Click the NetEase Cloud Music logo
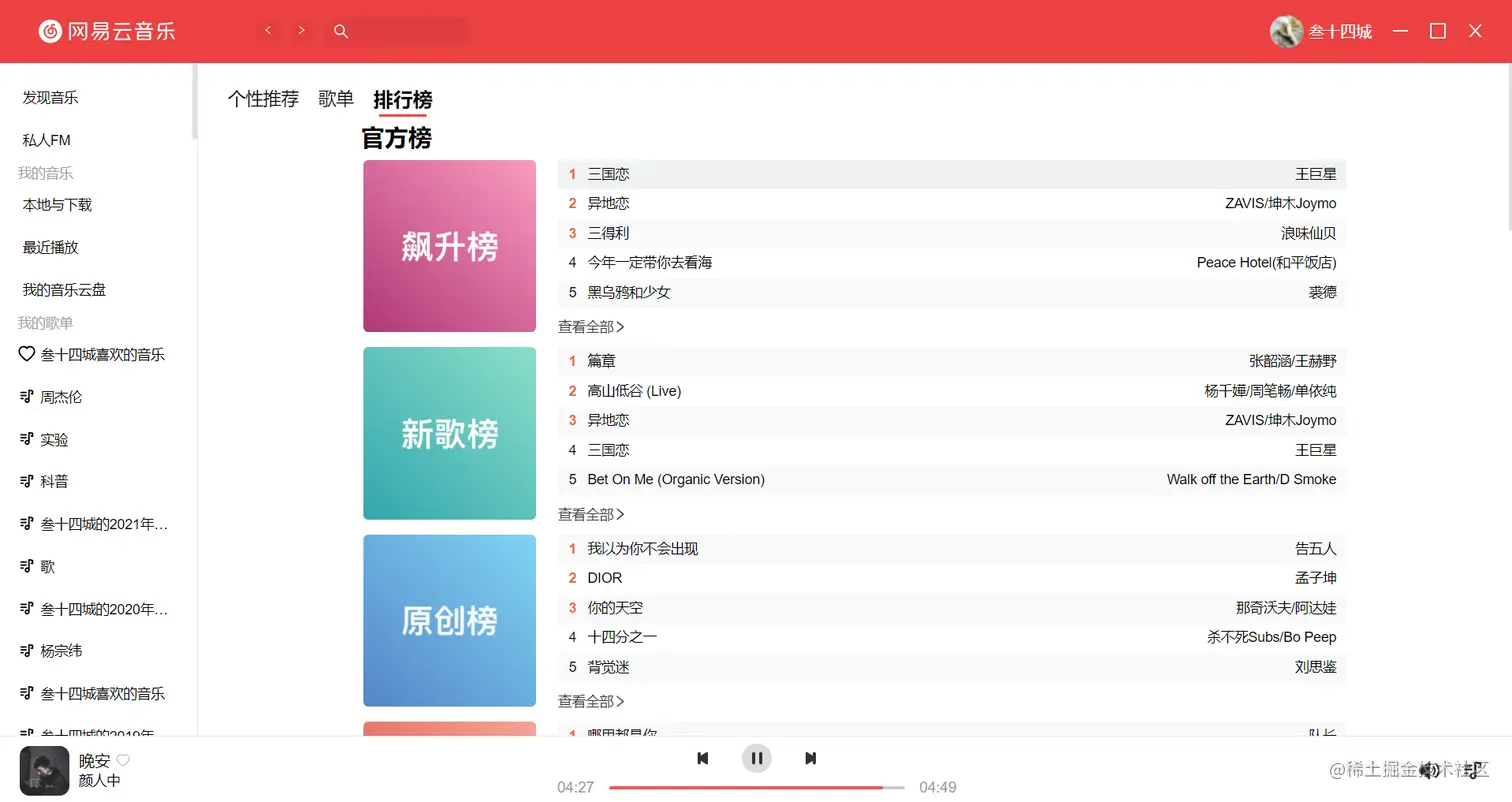 (107, 31)
